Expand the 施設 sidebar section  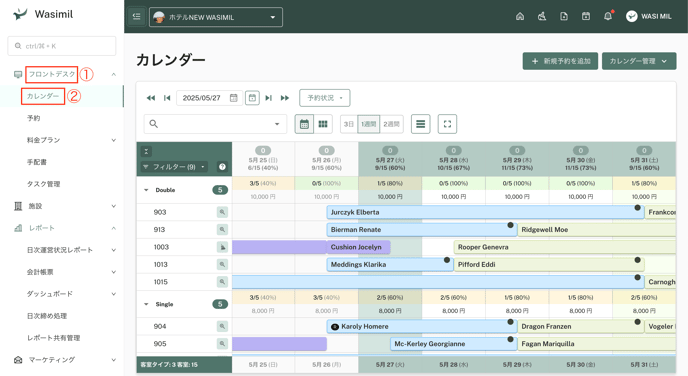(x=114, y=206)
